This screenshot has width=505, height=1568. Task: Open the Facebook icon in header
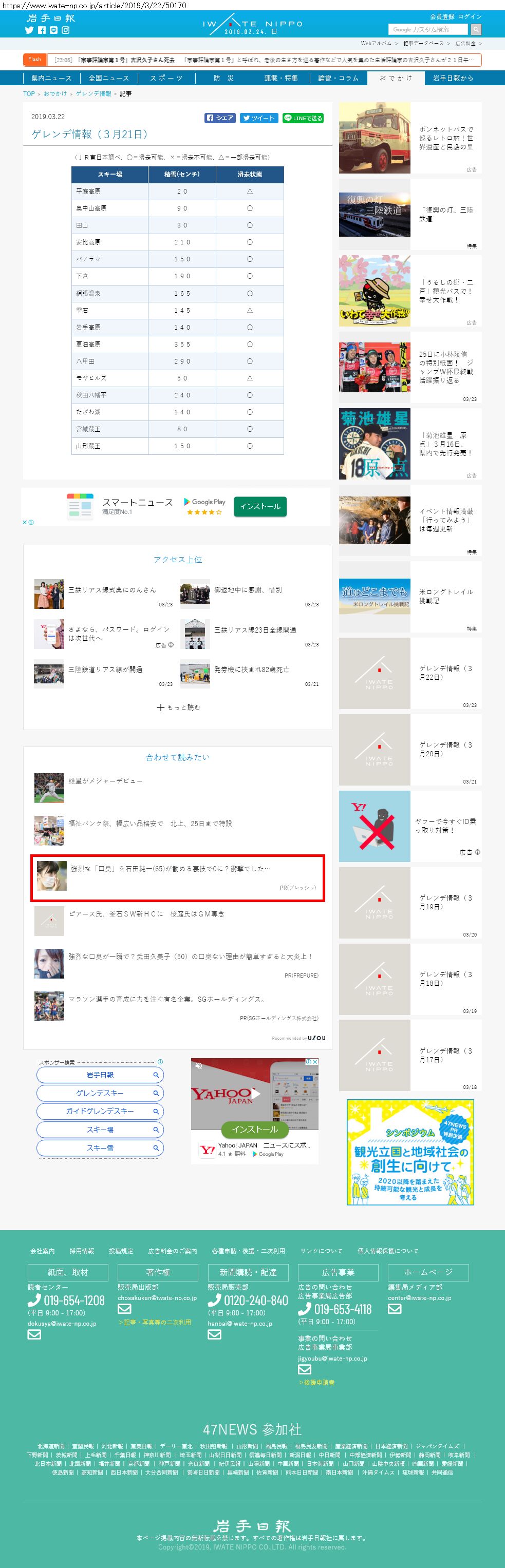click(x=42, y=30)
